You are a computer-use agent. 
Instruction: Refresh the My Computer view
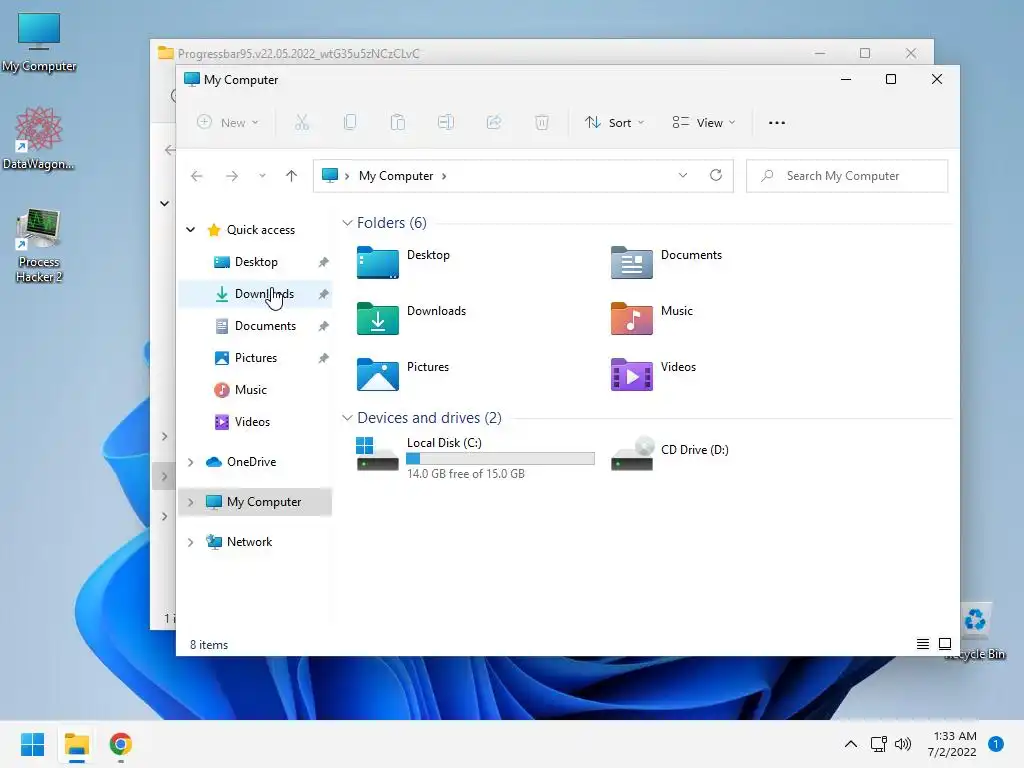[716, 175]
